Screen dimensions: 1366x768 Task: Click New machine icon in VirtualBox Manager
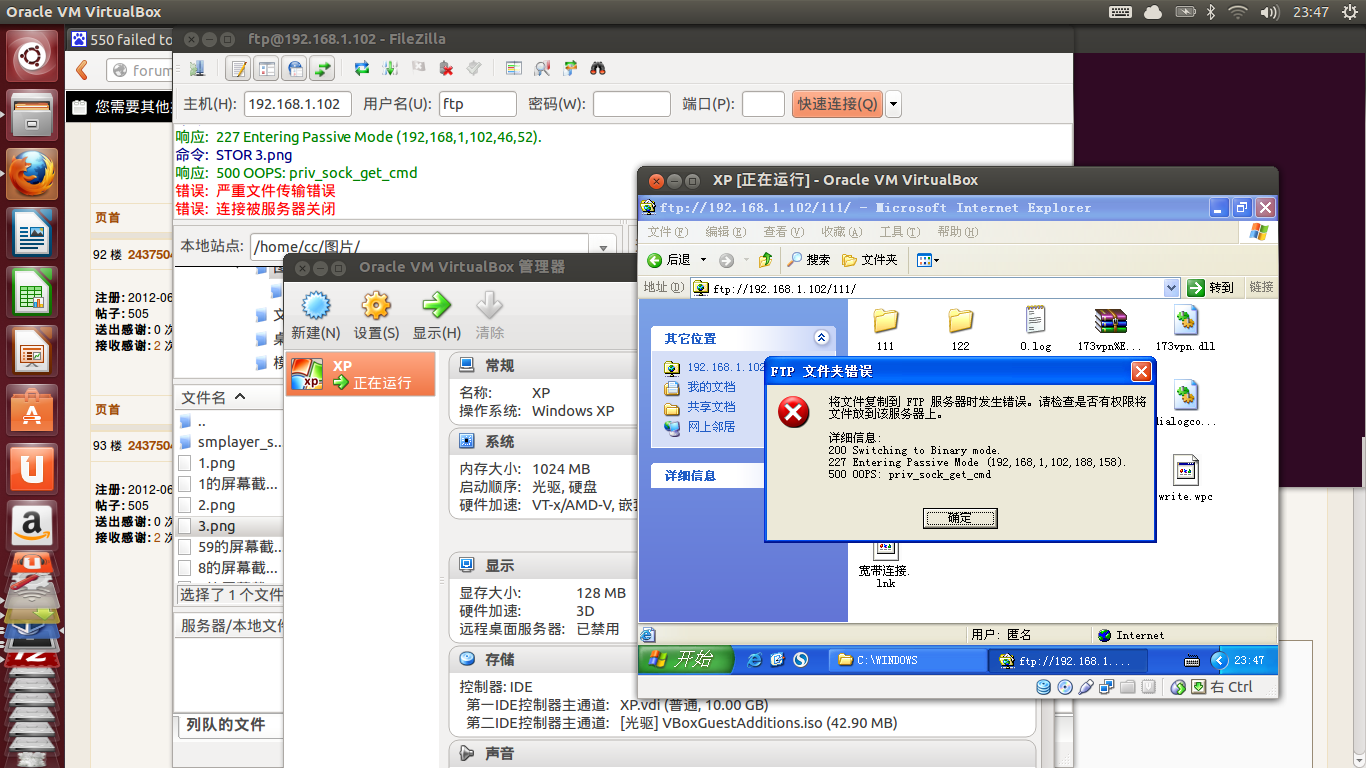click(x=315, y=316)
